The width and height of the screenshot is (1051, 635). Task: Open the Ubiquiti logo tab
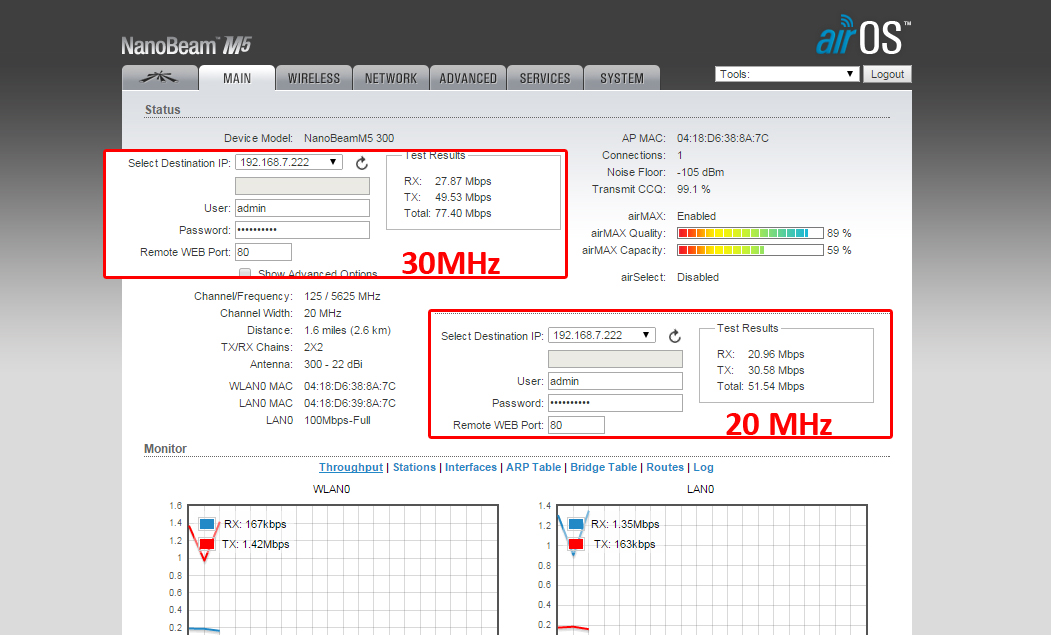tap(160, 78)
